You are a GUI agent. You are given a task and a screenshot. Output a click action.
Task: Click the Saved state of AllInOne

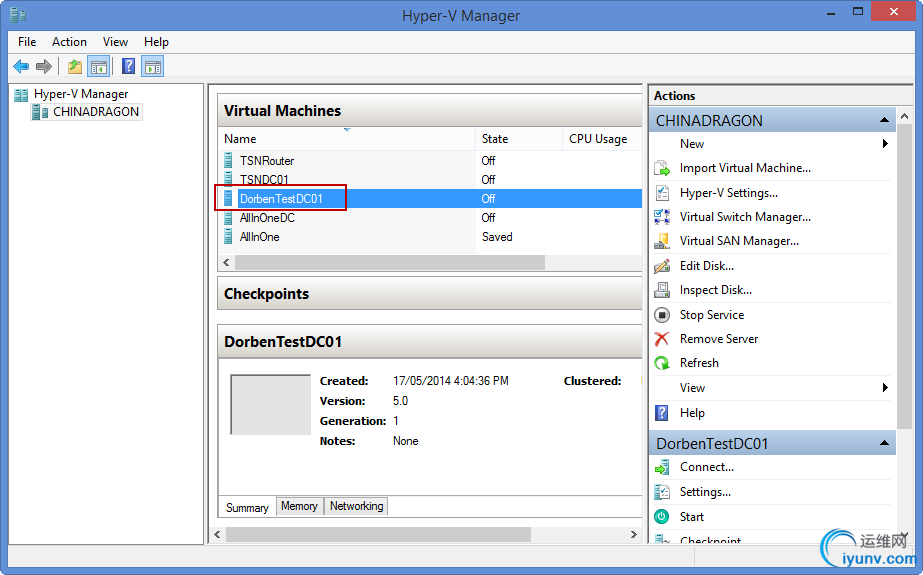(497, 237)
